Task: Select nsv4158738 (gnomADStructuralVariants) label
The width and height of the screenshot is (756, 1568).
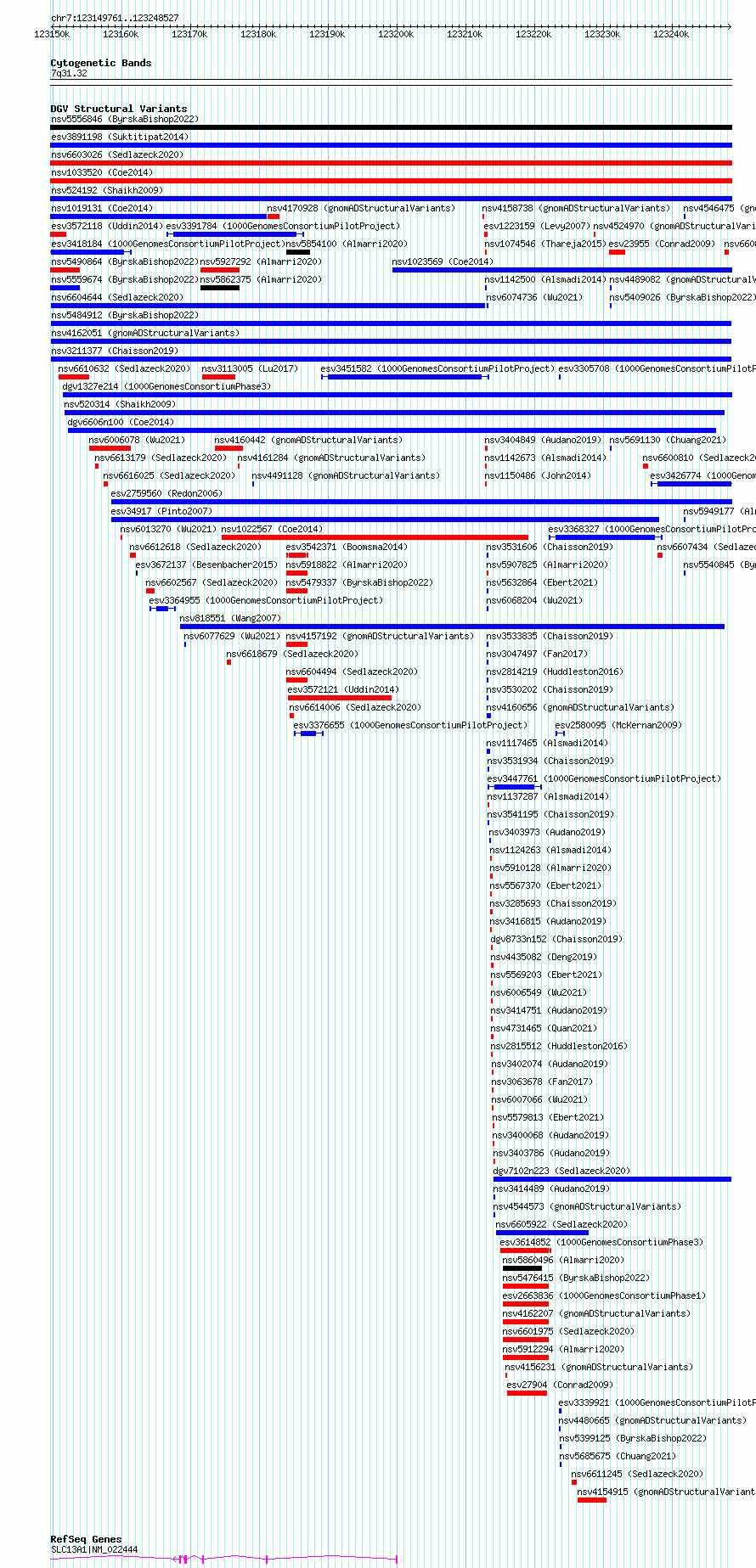Action: point(576,209)
